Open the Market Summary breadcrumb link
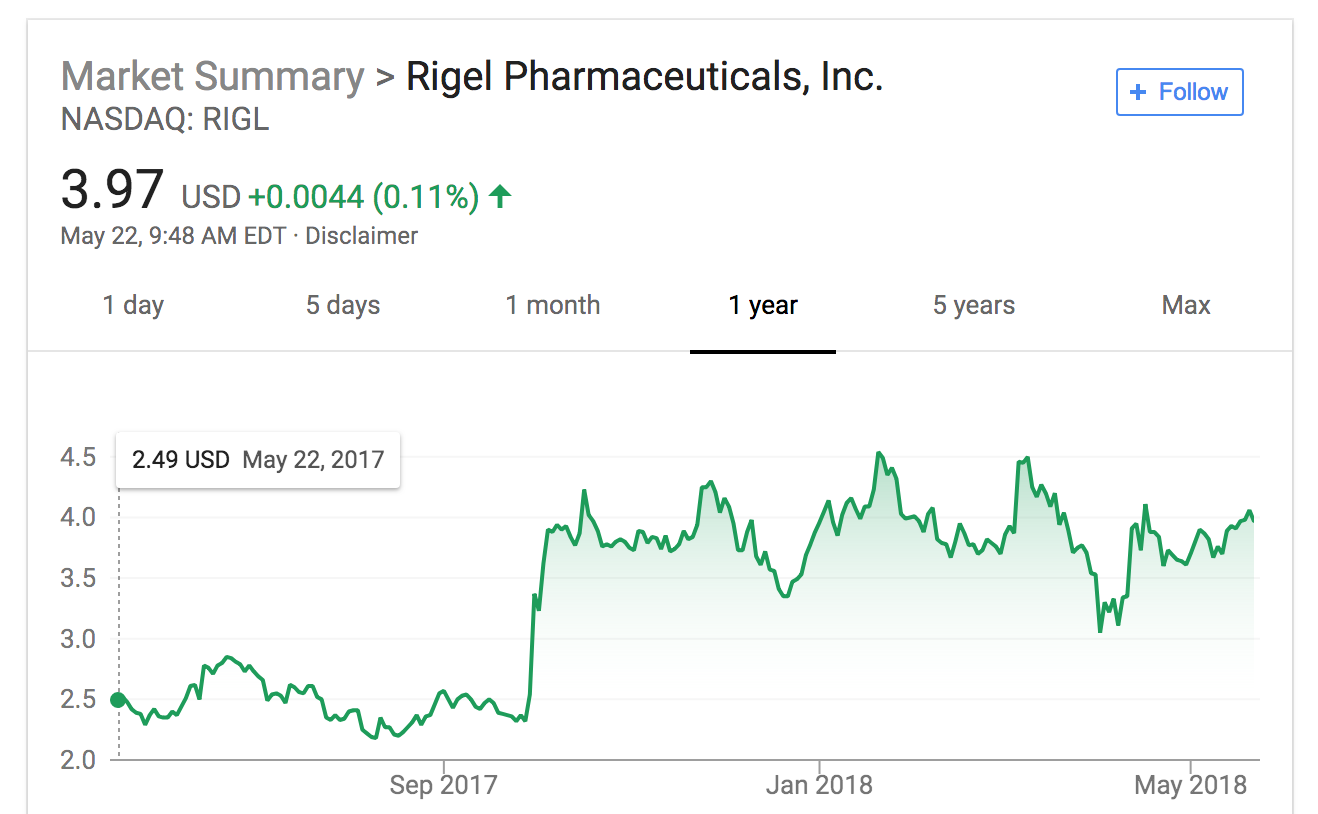The image size is (1318, 814). click(213, 76)
